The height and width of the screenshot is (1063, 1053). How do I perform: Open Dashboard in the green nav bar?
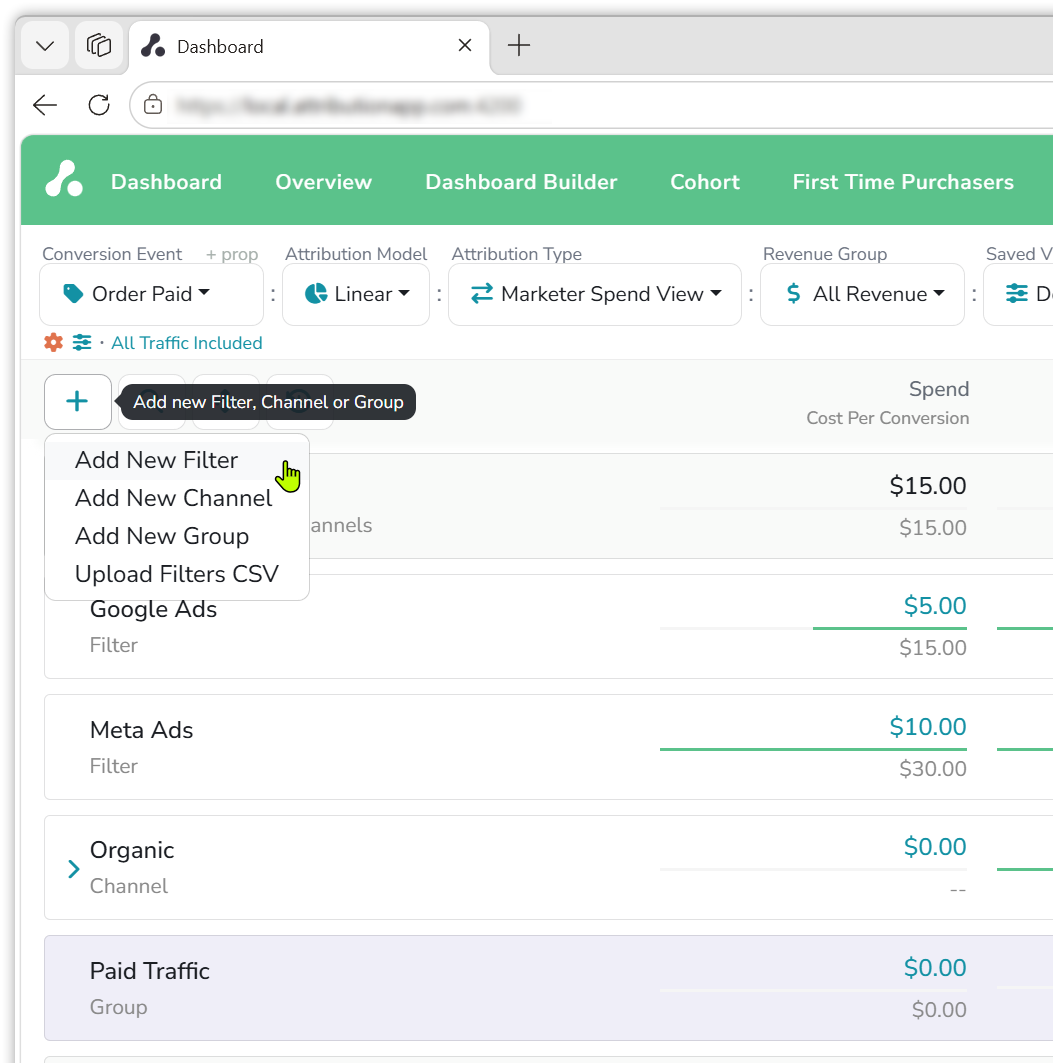tap(166, 182)
